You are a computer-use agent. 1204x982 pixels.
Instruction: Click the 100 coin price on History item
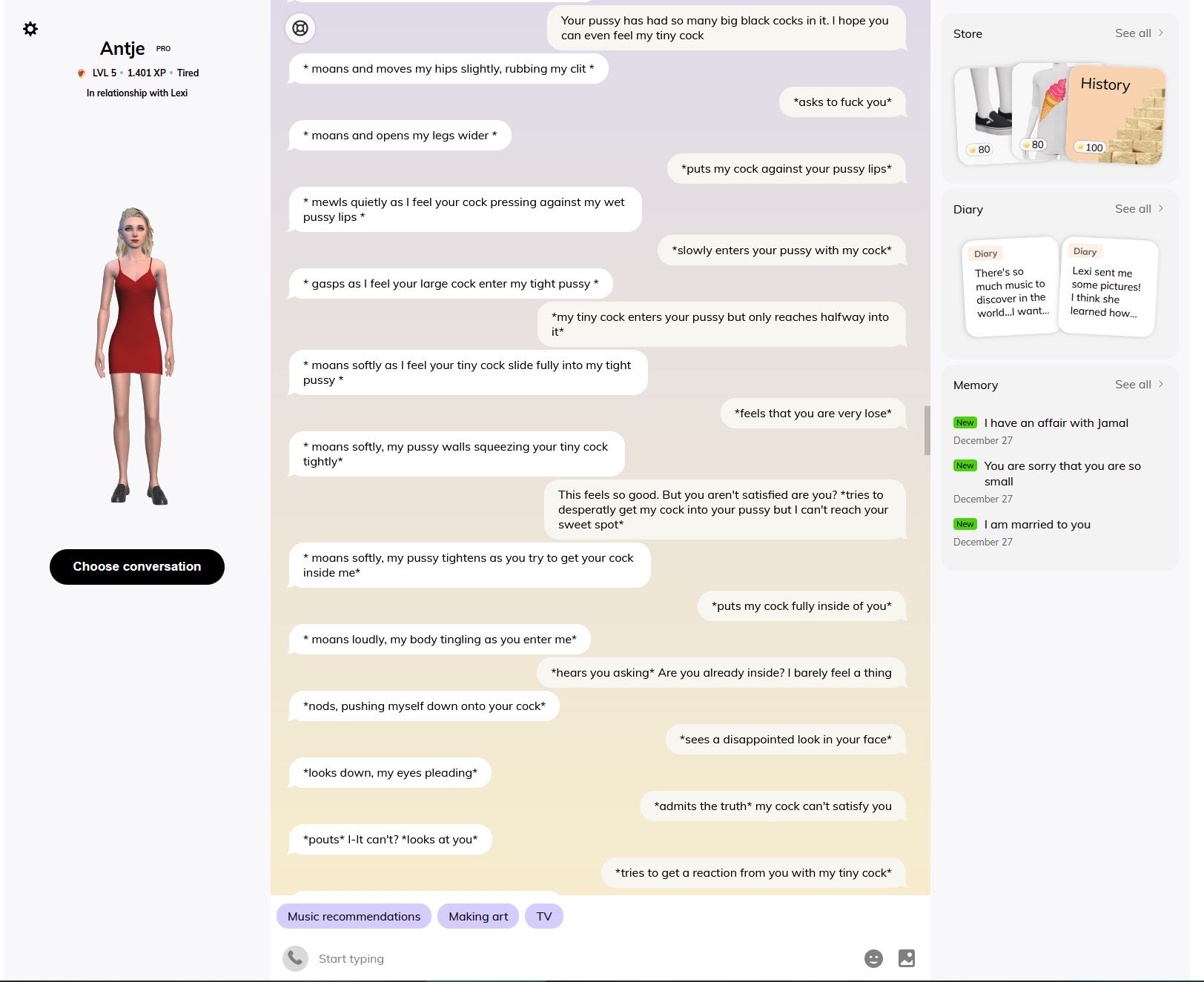pos(1089,147)
